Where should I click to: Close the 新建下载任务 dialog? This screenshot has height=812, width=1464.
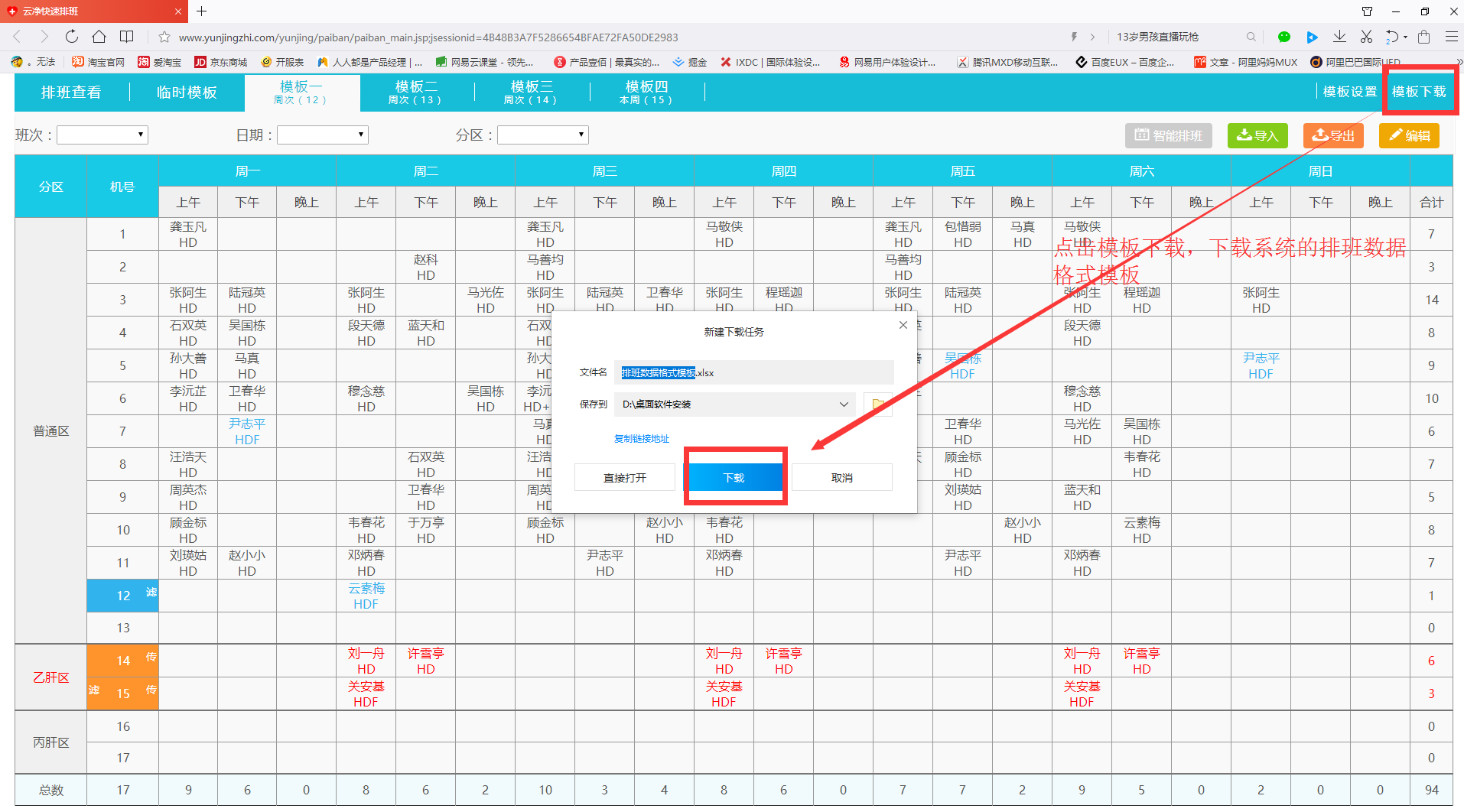click(903, 325)
